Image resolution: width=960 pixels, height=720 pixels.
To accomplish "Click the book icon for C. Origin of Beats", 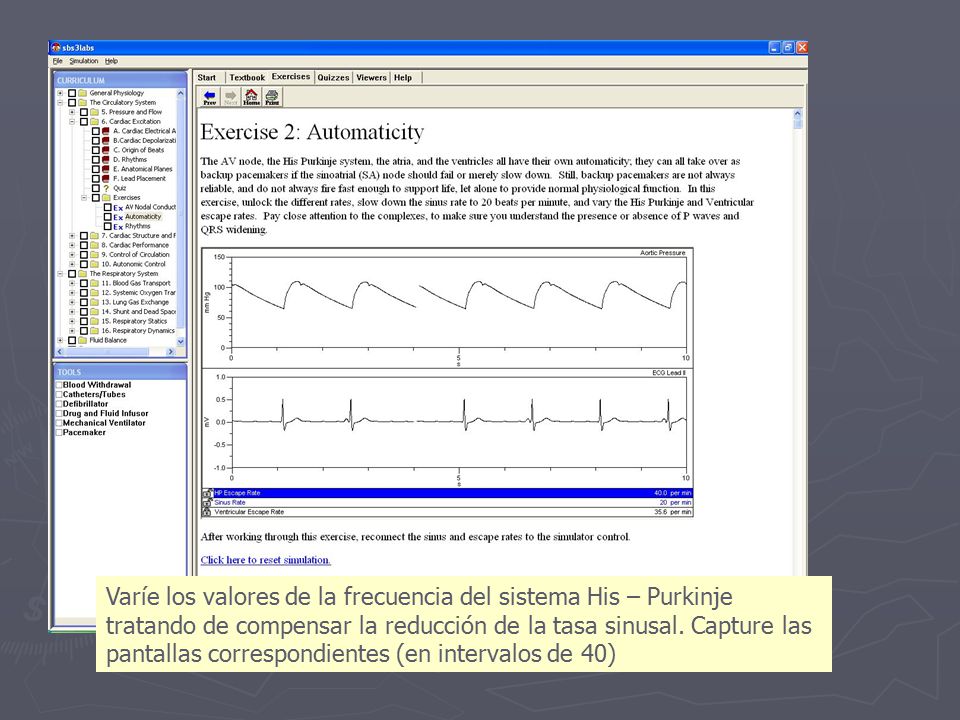I will click(x=106, y=150).
